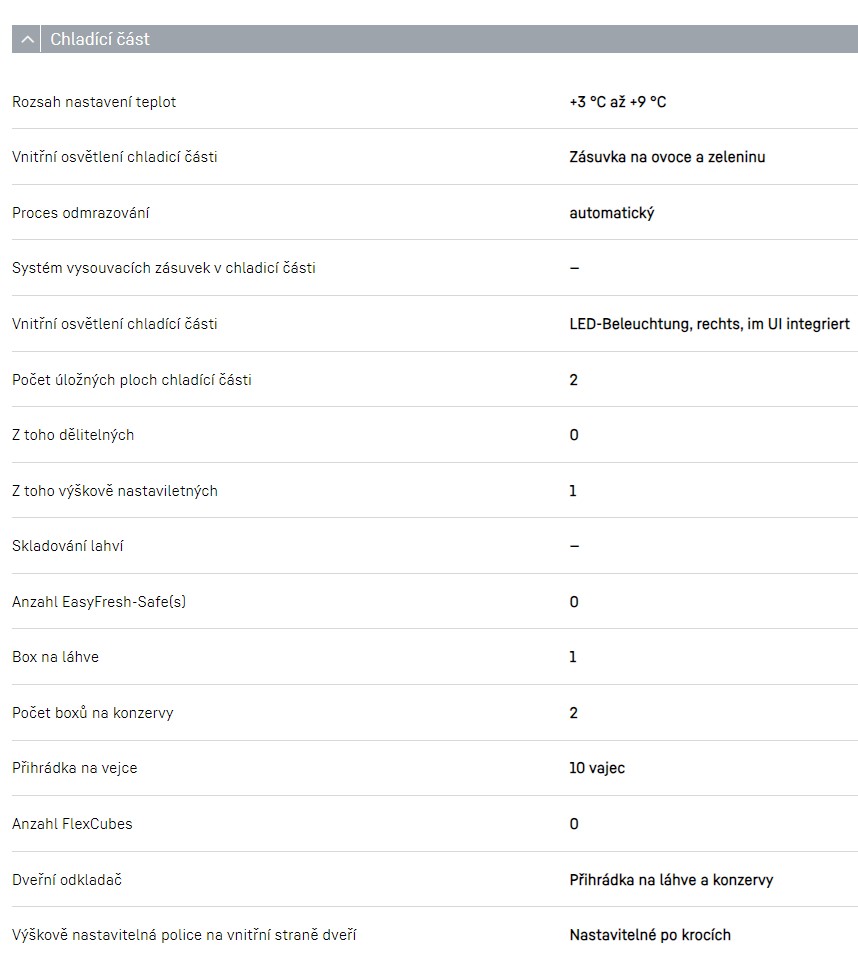Click the Anzahl FlexCubes label
This screenshot has height=957, width=858.
point(72,824)
